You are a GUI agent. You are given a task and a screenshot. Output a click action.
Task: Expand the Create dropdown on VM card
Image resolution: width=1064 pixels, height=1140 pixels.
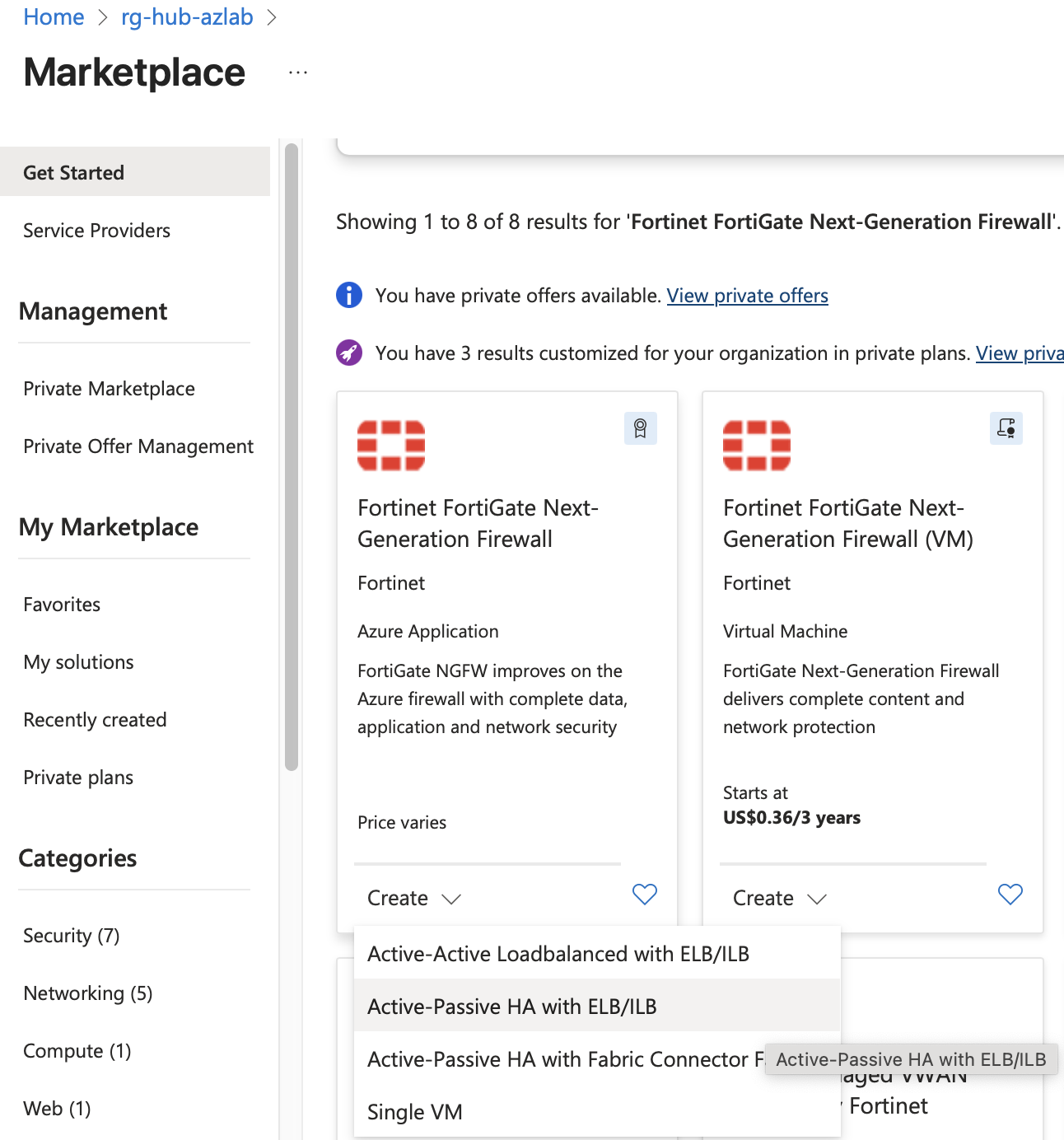[780, 898]
